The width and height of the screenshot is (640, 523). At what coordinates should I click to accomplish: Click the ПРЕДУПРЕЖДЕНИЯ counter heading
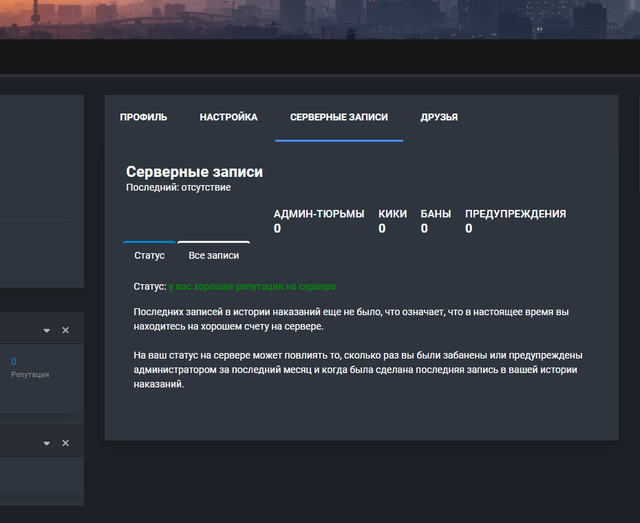point(516,214)
